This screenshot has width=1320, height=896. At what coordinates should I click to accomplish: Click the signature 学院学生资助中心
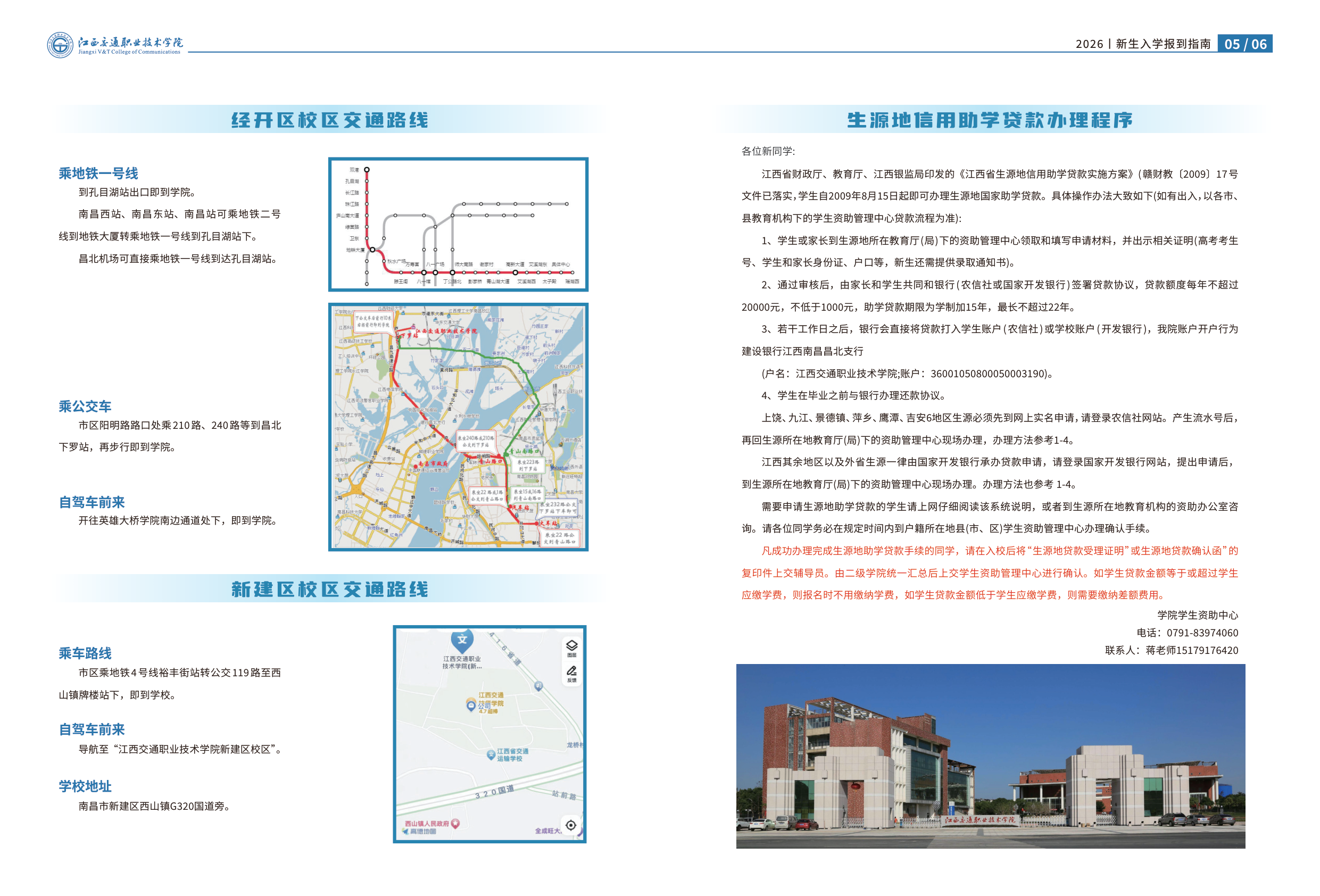1198,615
